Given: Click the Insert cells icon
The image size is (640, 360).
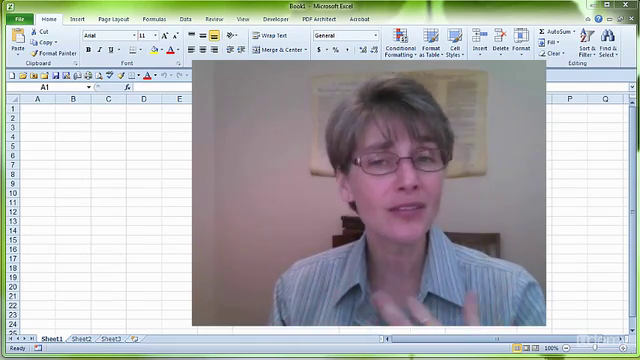Looking at the screenshot, I should click(x=480, y=36).
